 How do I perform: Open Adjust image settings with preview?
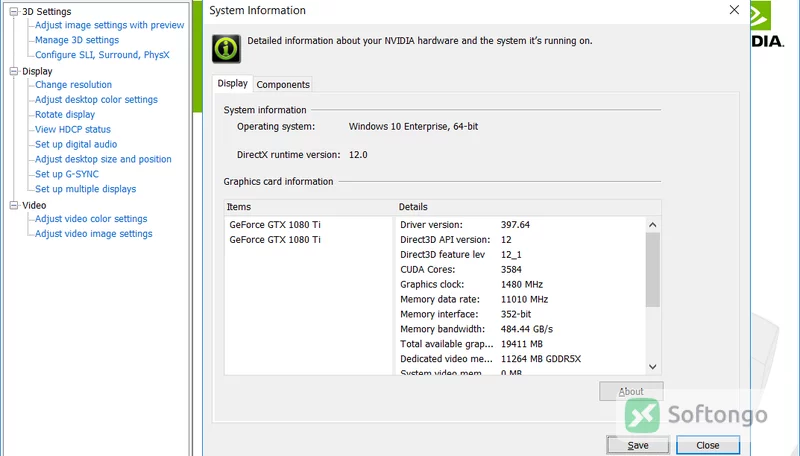(109, 25)
